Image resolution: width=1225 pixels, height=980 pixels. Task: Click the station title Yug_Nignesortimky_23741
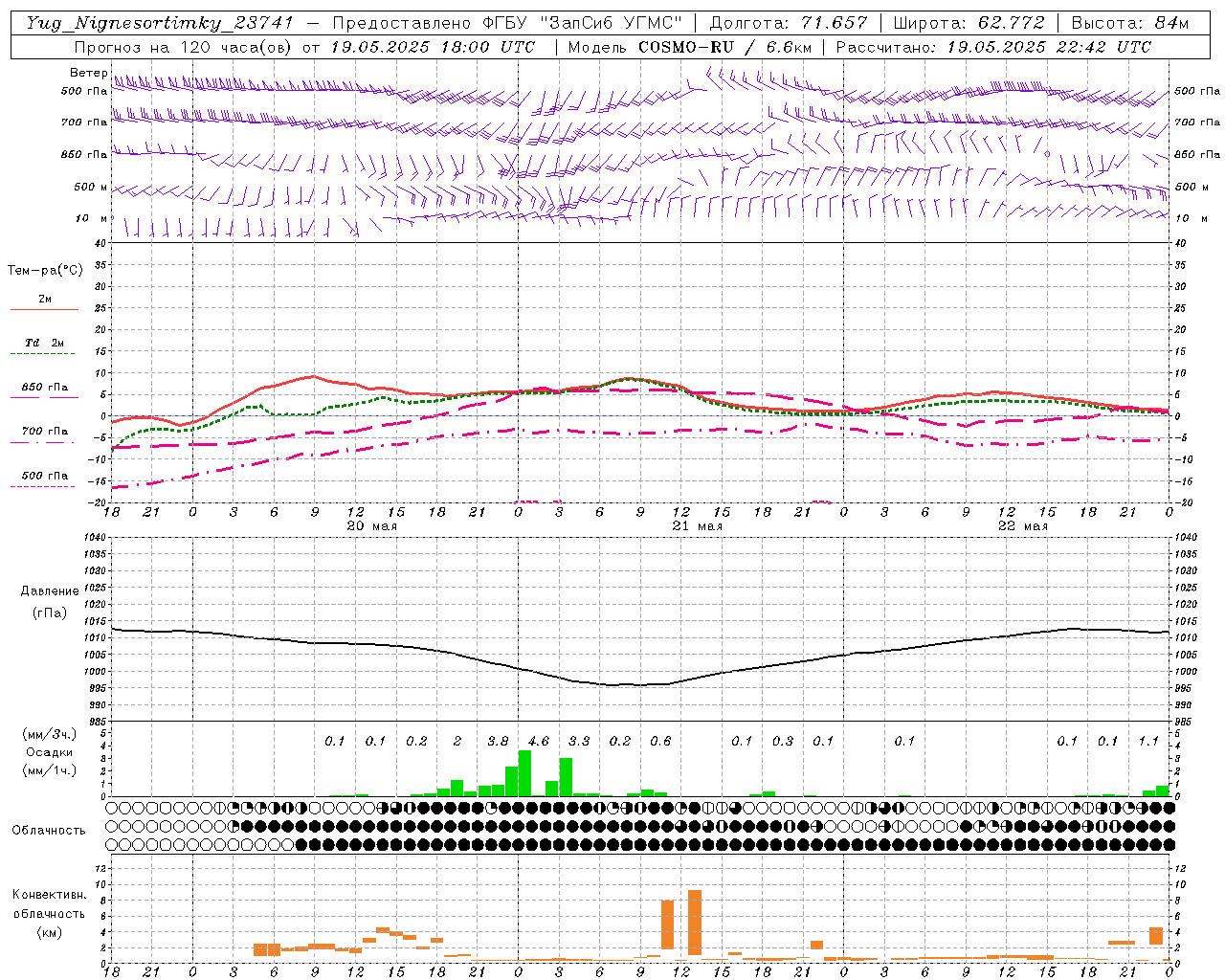point(159,23)
